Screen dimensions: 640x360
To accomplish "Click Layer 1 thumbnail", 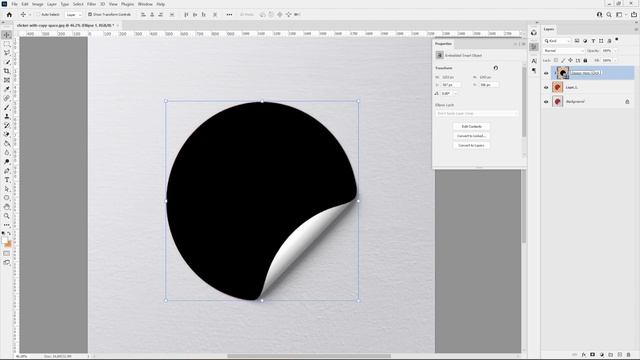I will pos(558,87).
